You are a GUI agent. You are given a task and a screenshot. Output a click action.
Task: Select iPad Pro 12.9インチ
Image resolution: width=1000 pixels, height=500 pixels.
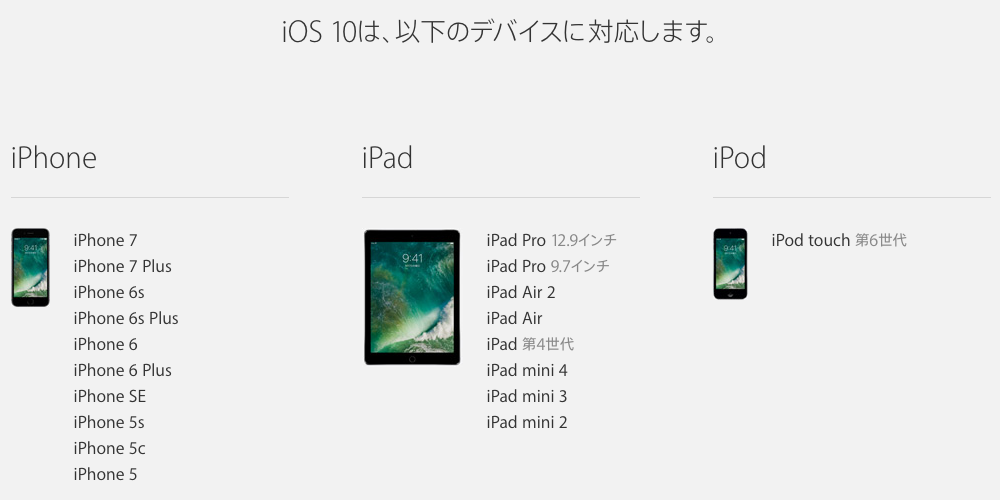pyautogui.click(x=552, y=240)
